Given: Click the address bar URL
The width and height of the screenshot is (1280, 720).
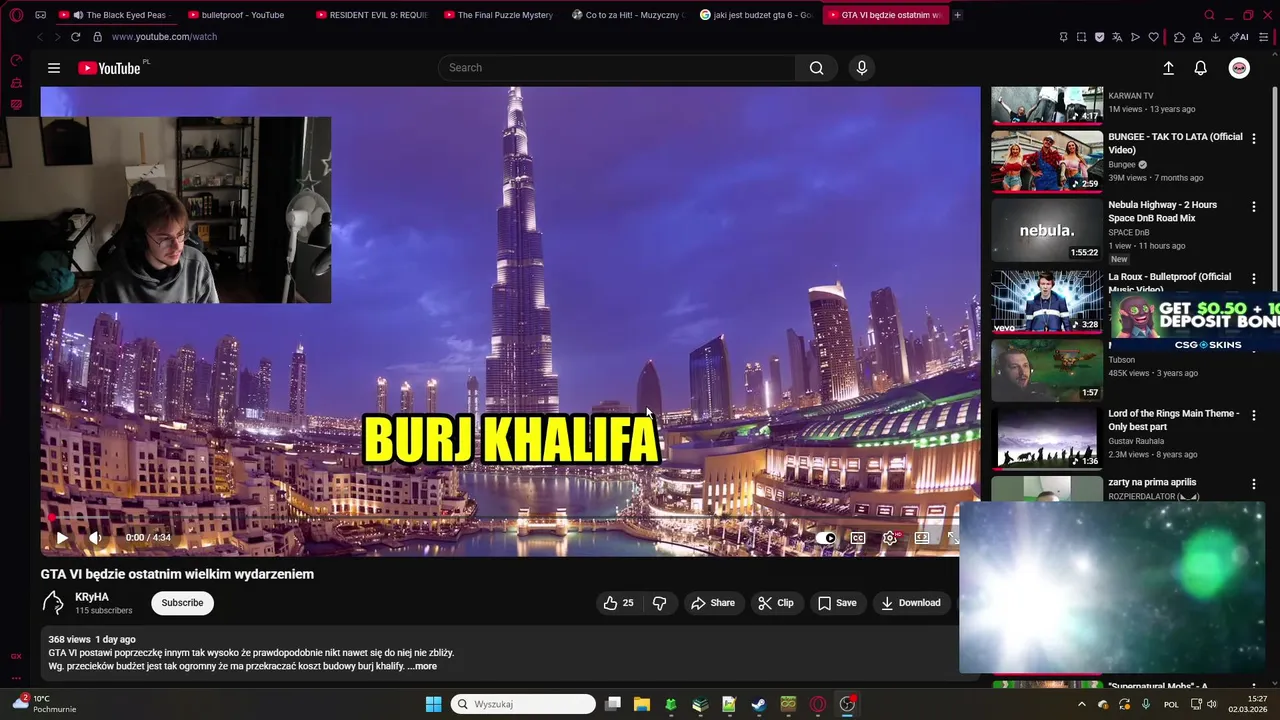Looking at the screenshot, I should tap(164, 37).
